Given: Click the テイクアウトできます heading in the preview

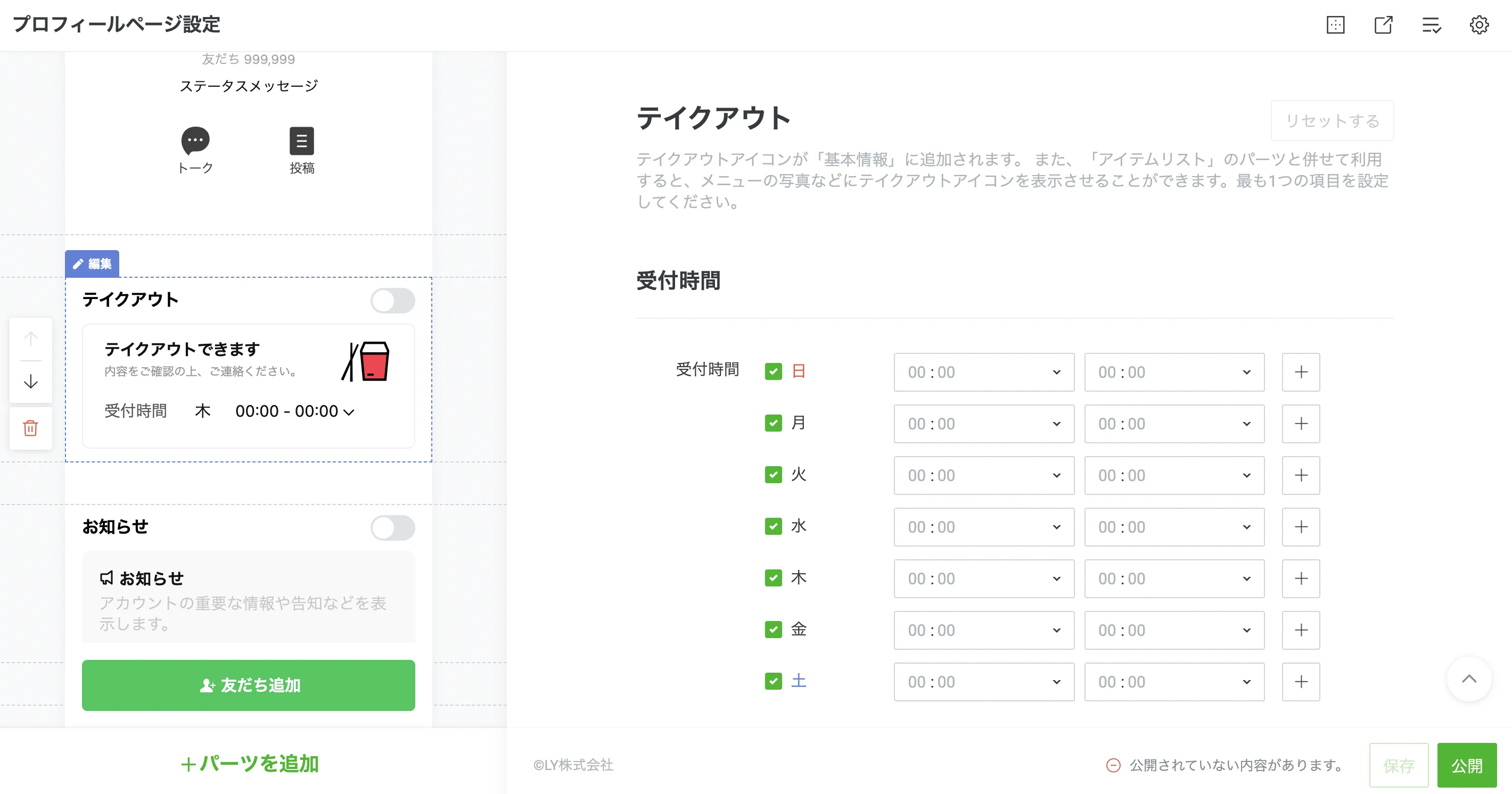Looking at the screenshot, I should point(182,349).
